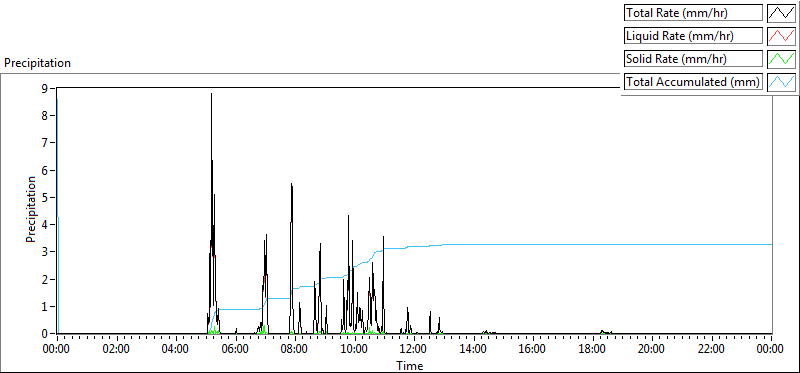Click the Time axis label

410,366
